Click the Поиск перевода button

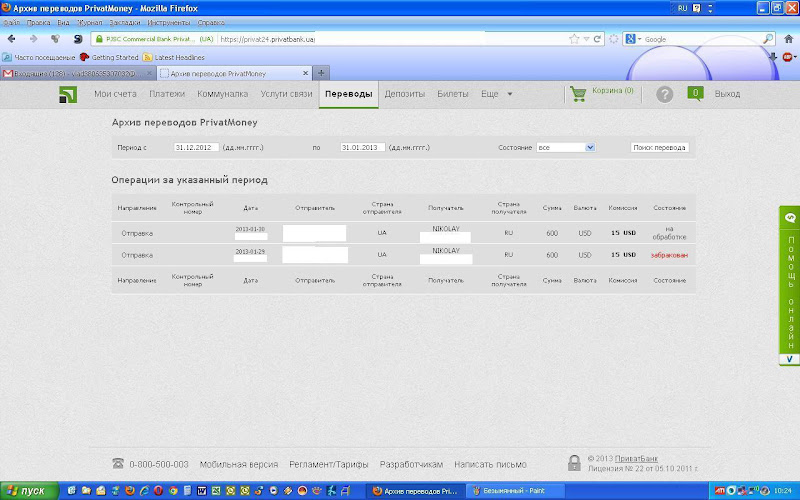[660, 147]
